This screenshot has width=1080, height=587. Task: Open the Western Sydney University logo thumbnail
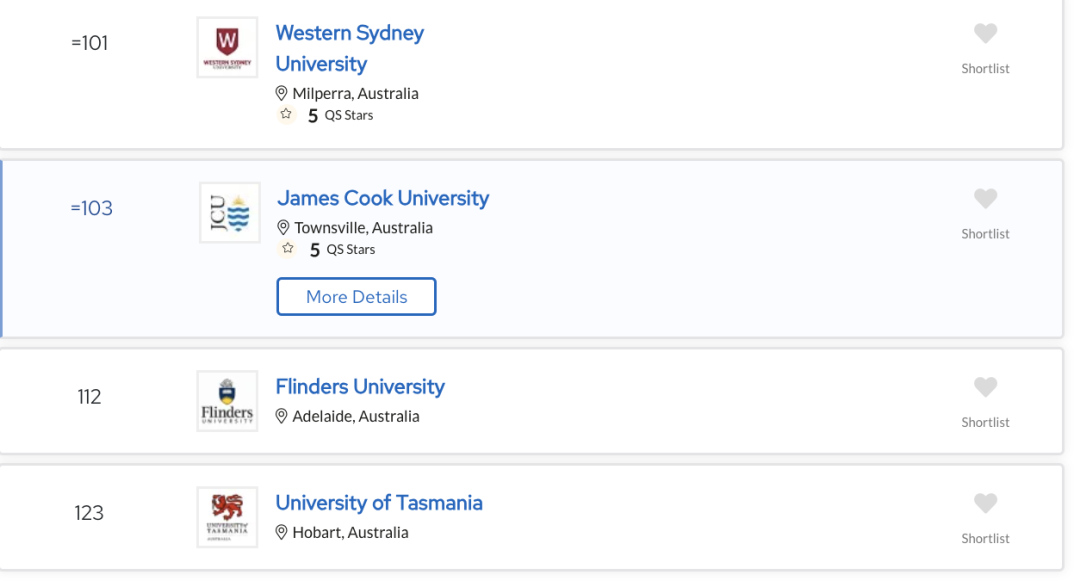pyautogui.click(x=227, y=48)
